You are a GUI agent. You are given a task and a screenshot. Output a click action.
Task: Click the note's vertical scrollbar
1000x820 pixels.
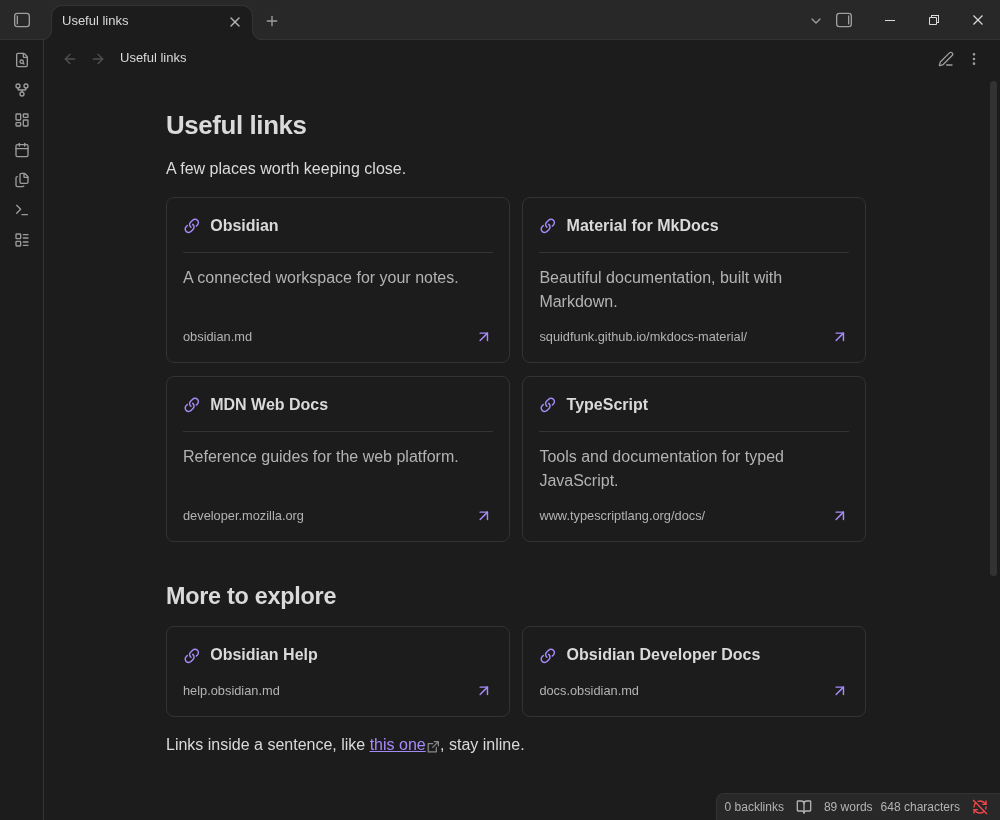(993, 328)
